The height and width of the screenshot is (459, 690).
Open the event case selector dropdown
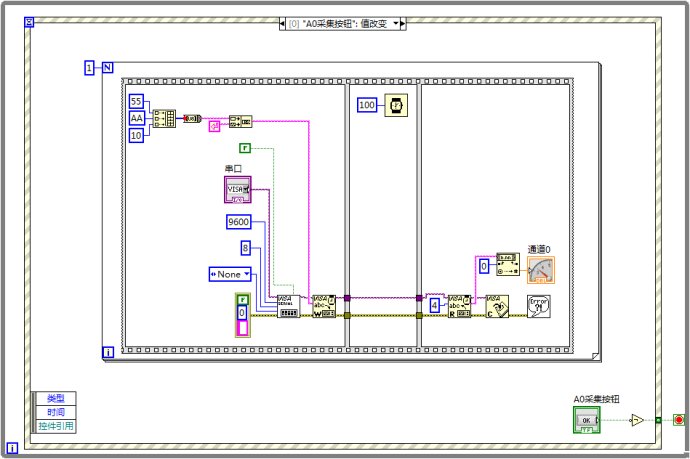pyautogui.click(x=396, y=23)
